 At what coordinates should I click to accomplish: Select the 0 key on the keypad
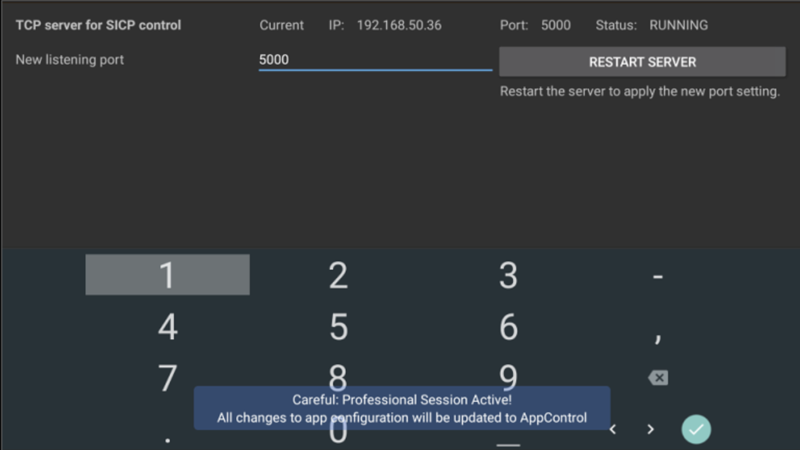tap(338, 436)
